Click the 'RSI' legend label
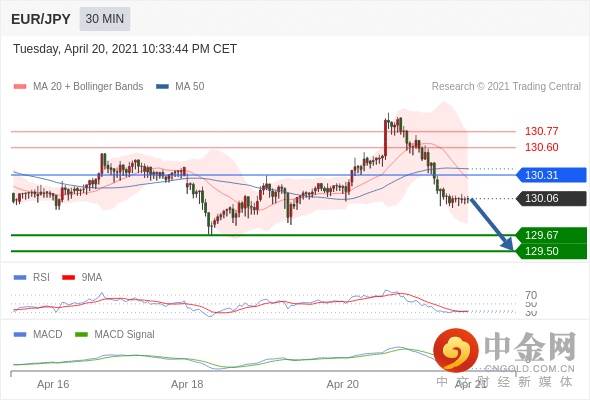The height and width of the screenshot is (400, 590). (41, 278)
